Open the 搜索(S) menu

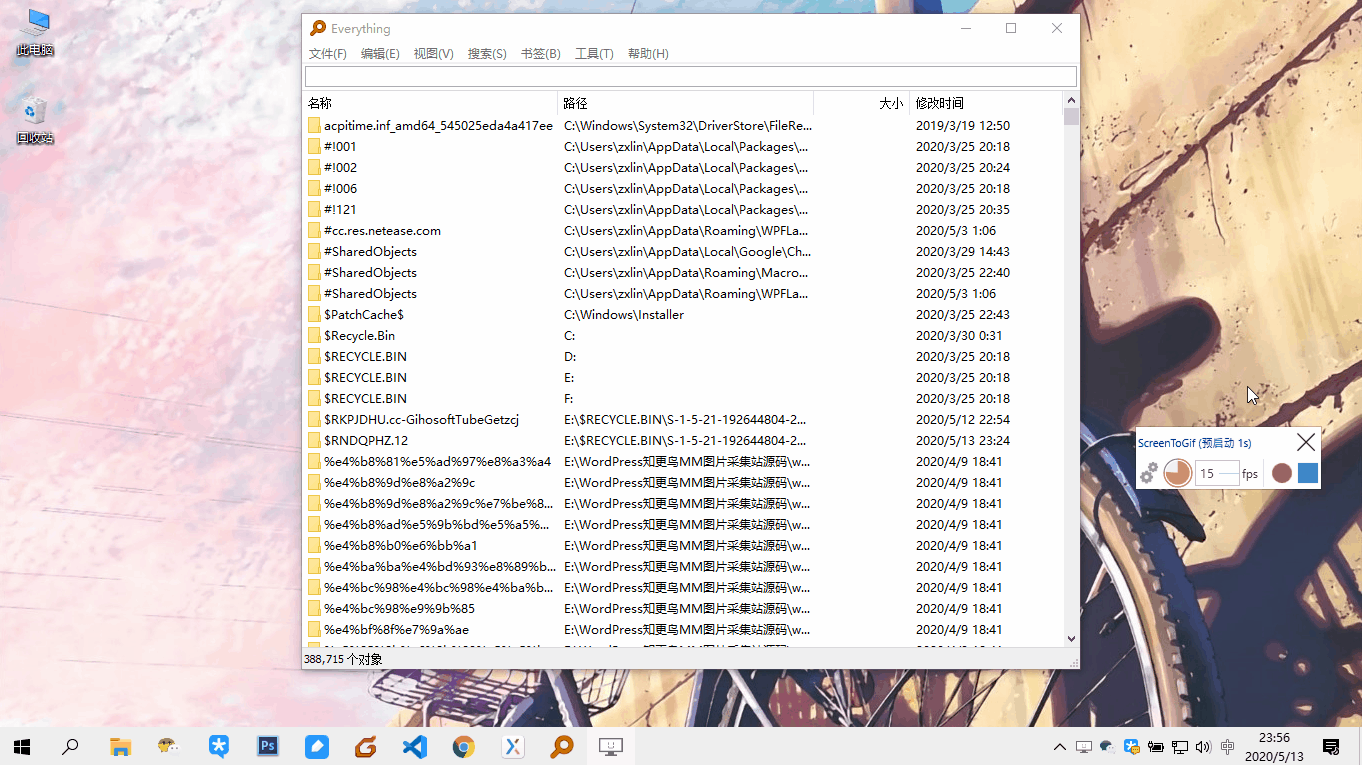(x=487, y=54)
